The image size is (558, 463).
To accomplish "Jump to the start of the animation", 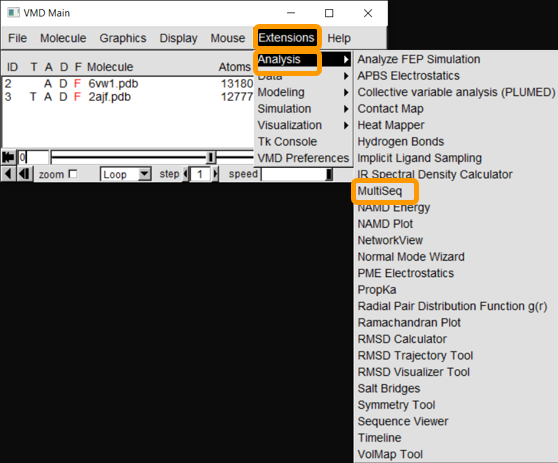I will [x=8, y=157].
